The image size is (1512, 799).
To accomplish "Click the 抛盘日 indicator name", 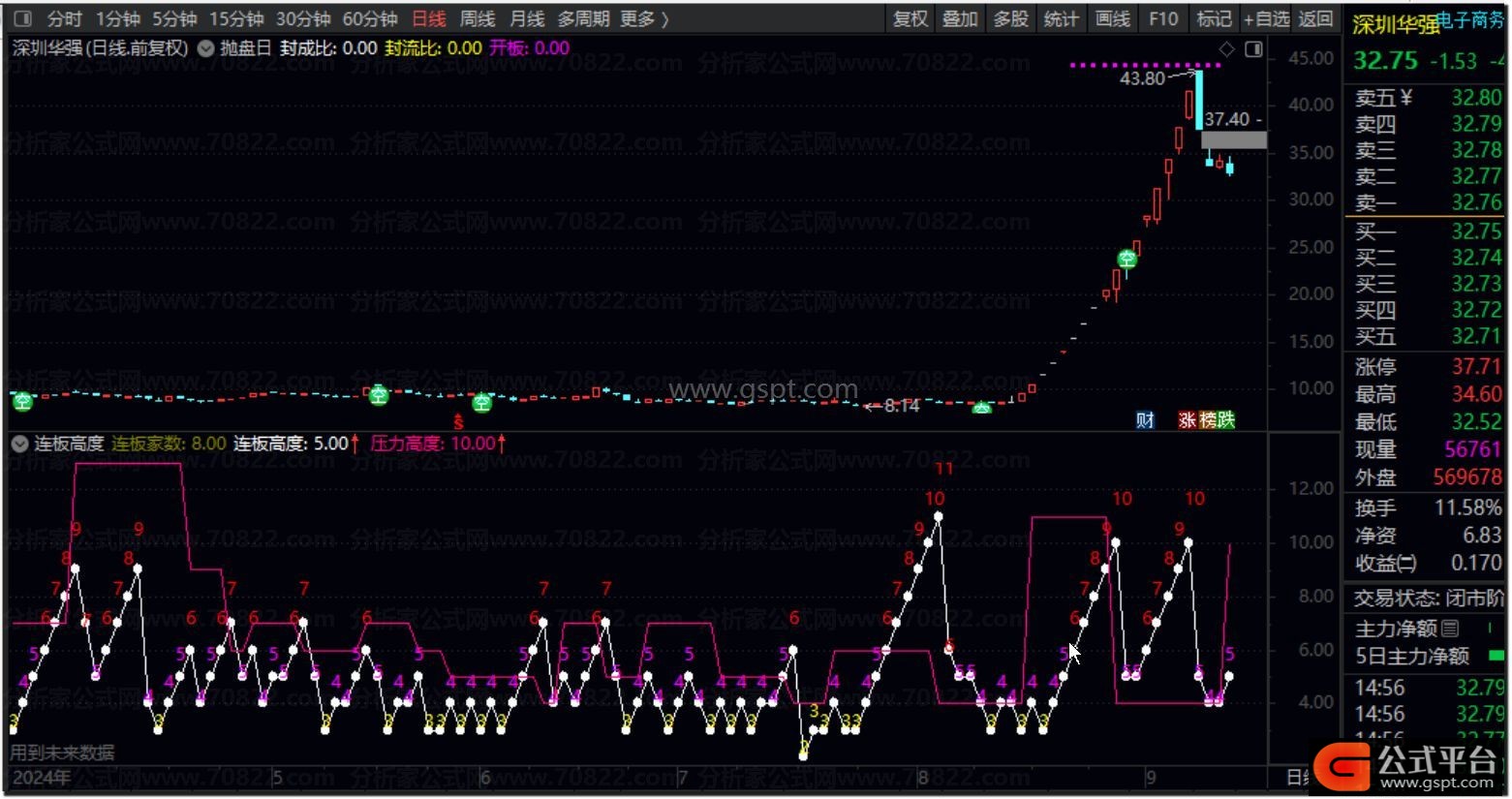I will tap(246, 47).
